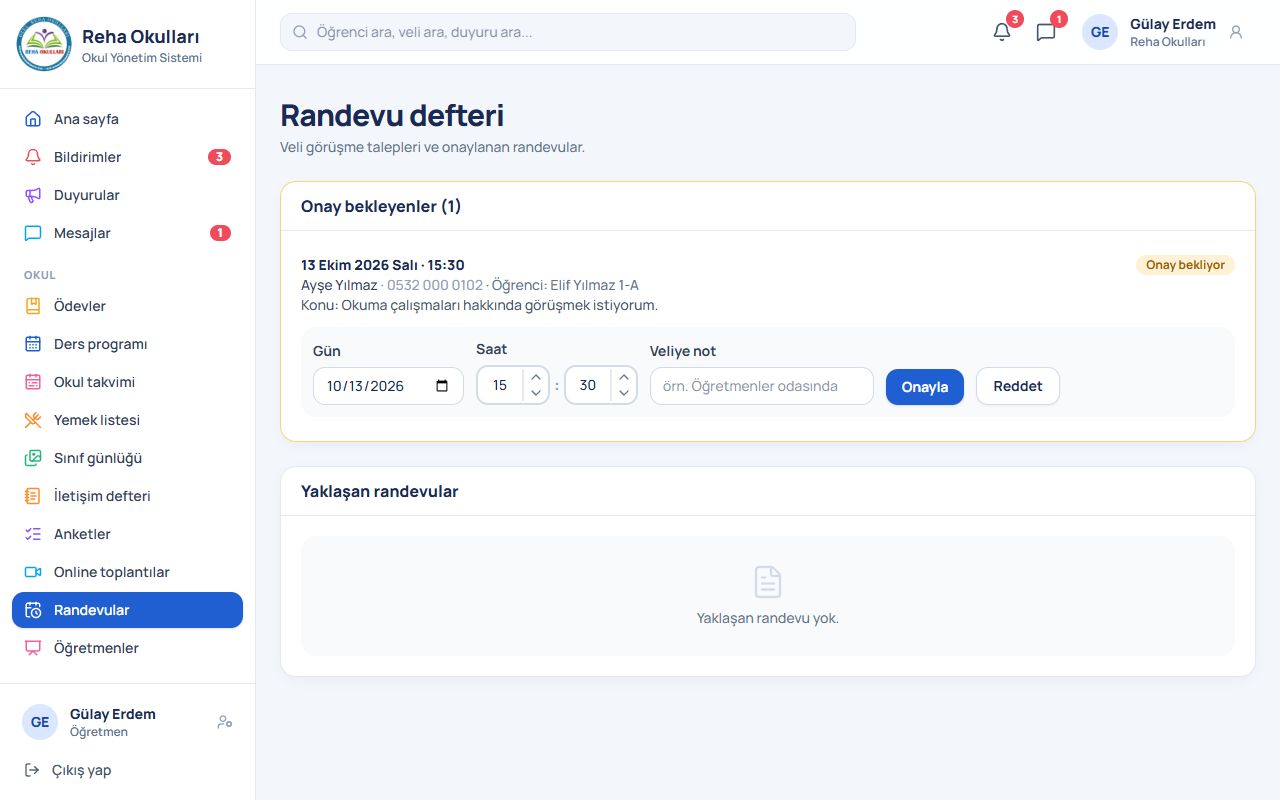The image size is (1280, 800).
Task: Click the Onay bekleyenler (1) heading
Action: pyautogui.click(x=381, y=206)
